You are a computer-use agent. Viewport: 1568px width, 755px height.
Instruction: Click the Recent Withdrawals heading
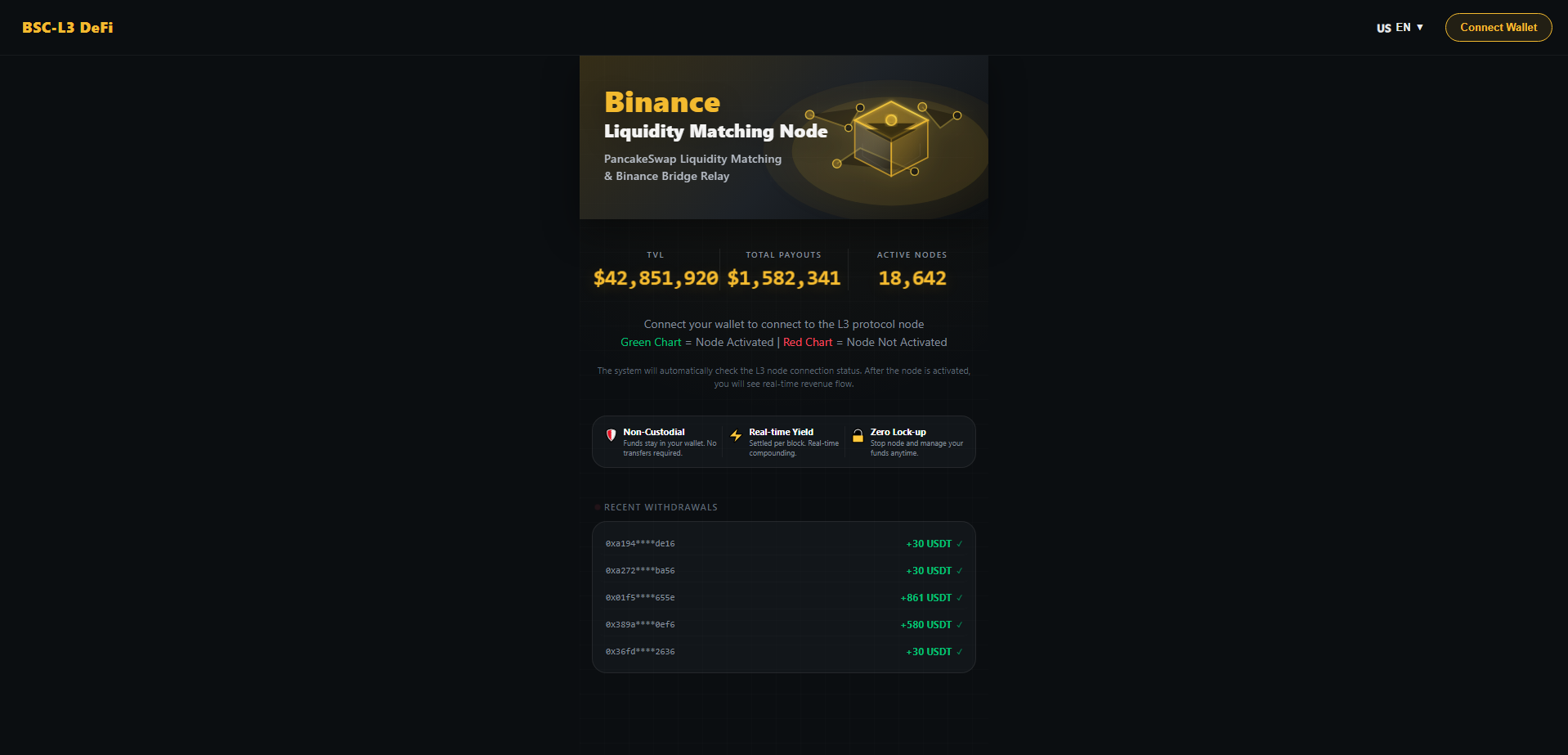661,507
